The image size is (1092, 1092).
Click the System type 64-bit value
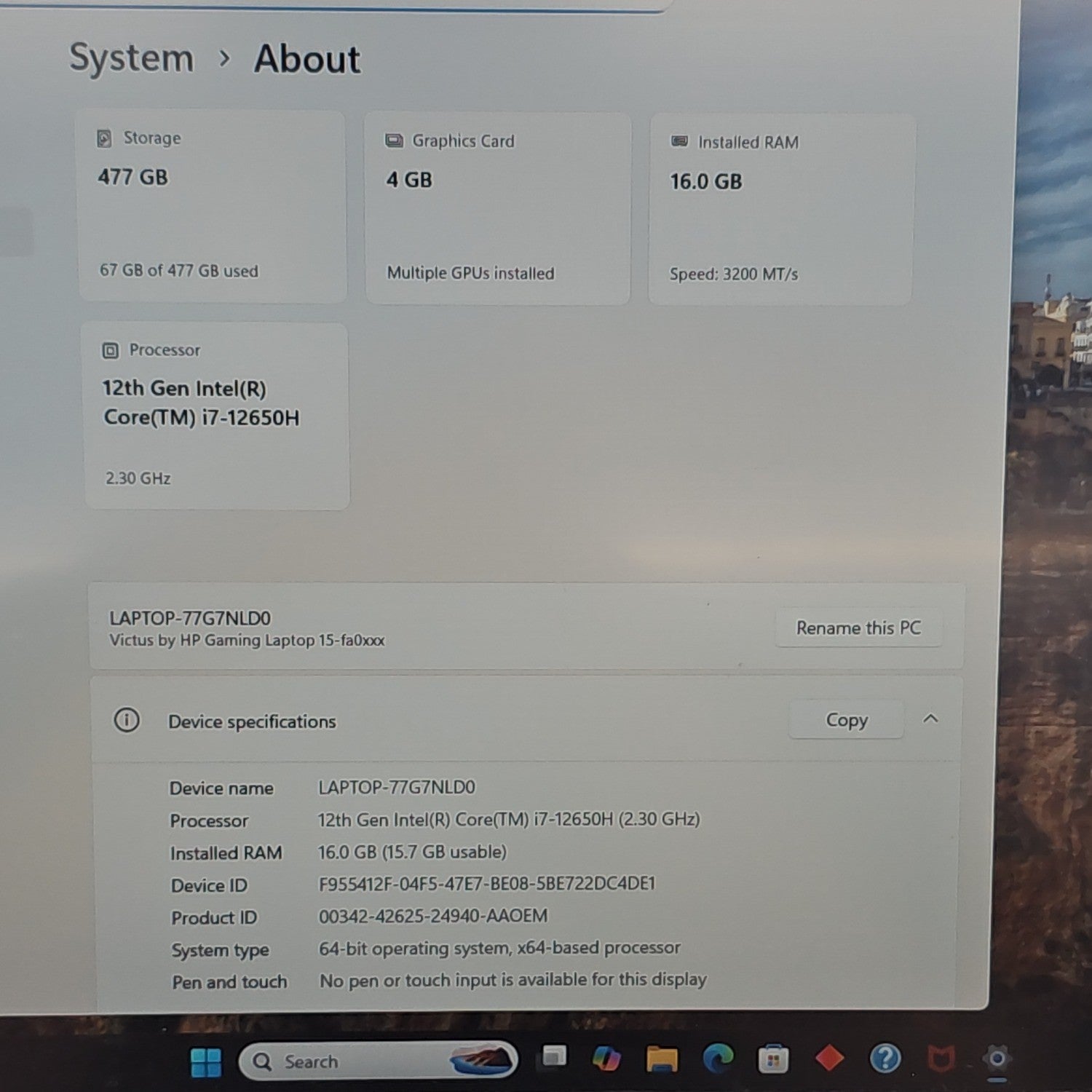[x=499, y=948]
